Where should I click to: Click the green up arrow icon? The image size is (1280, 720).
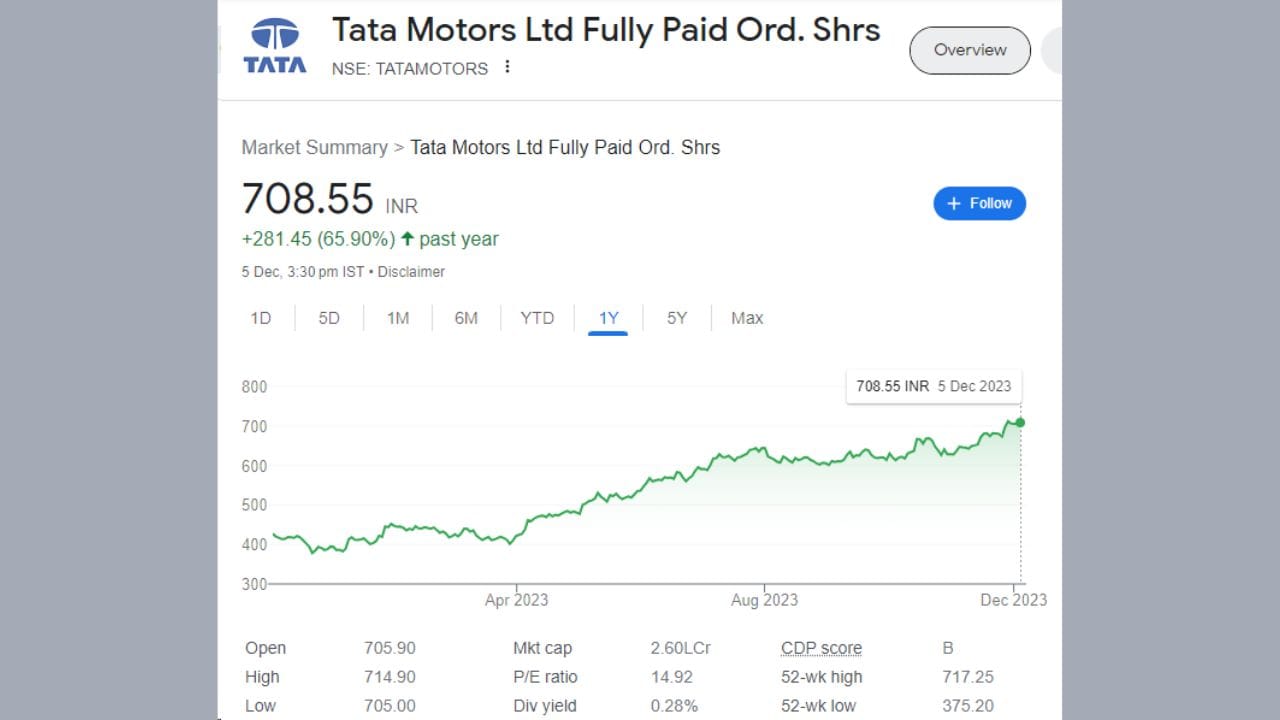tap(407, 239)
